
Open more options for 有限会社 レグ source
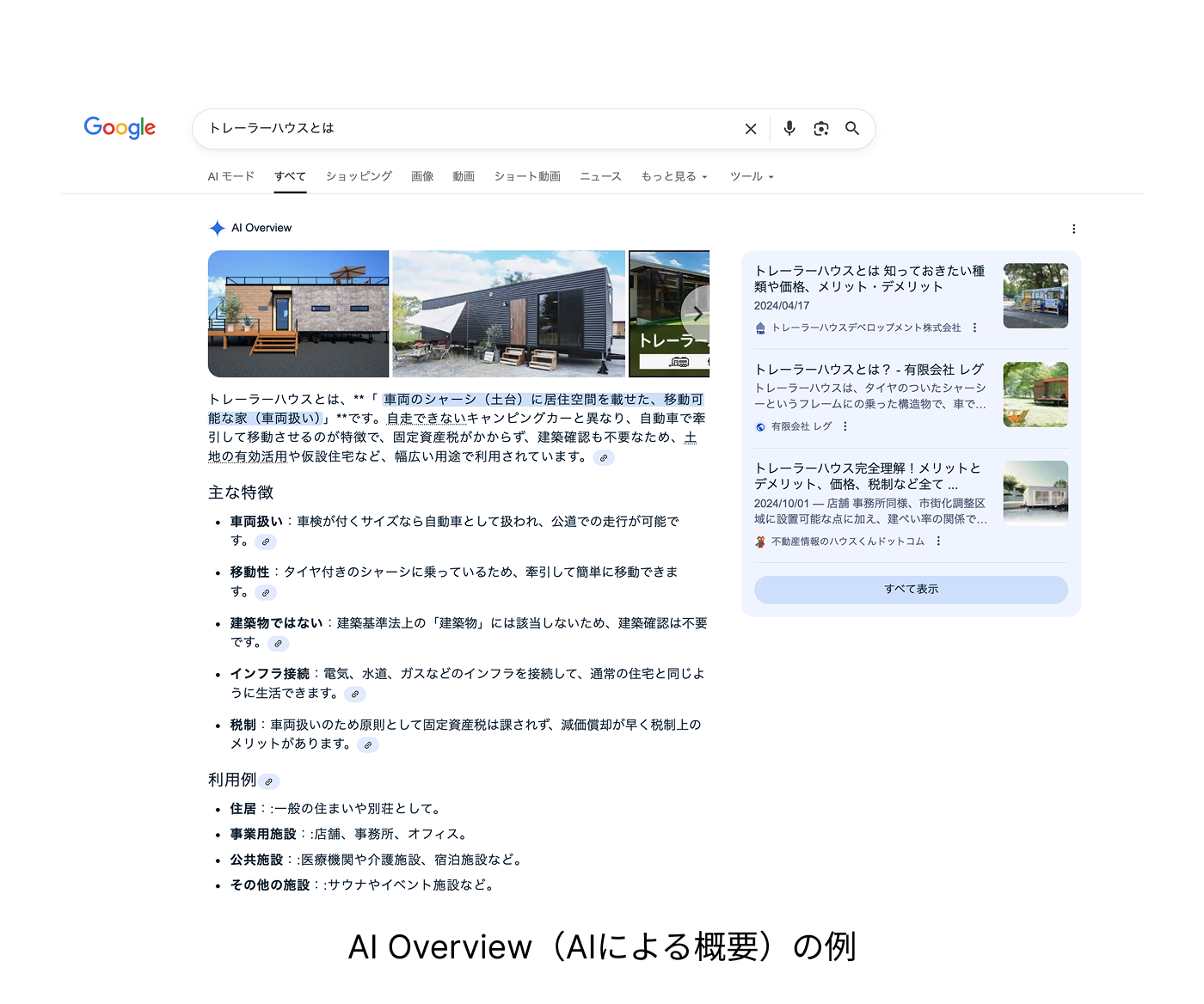click(845, 426)
